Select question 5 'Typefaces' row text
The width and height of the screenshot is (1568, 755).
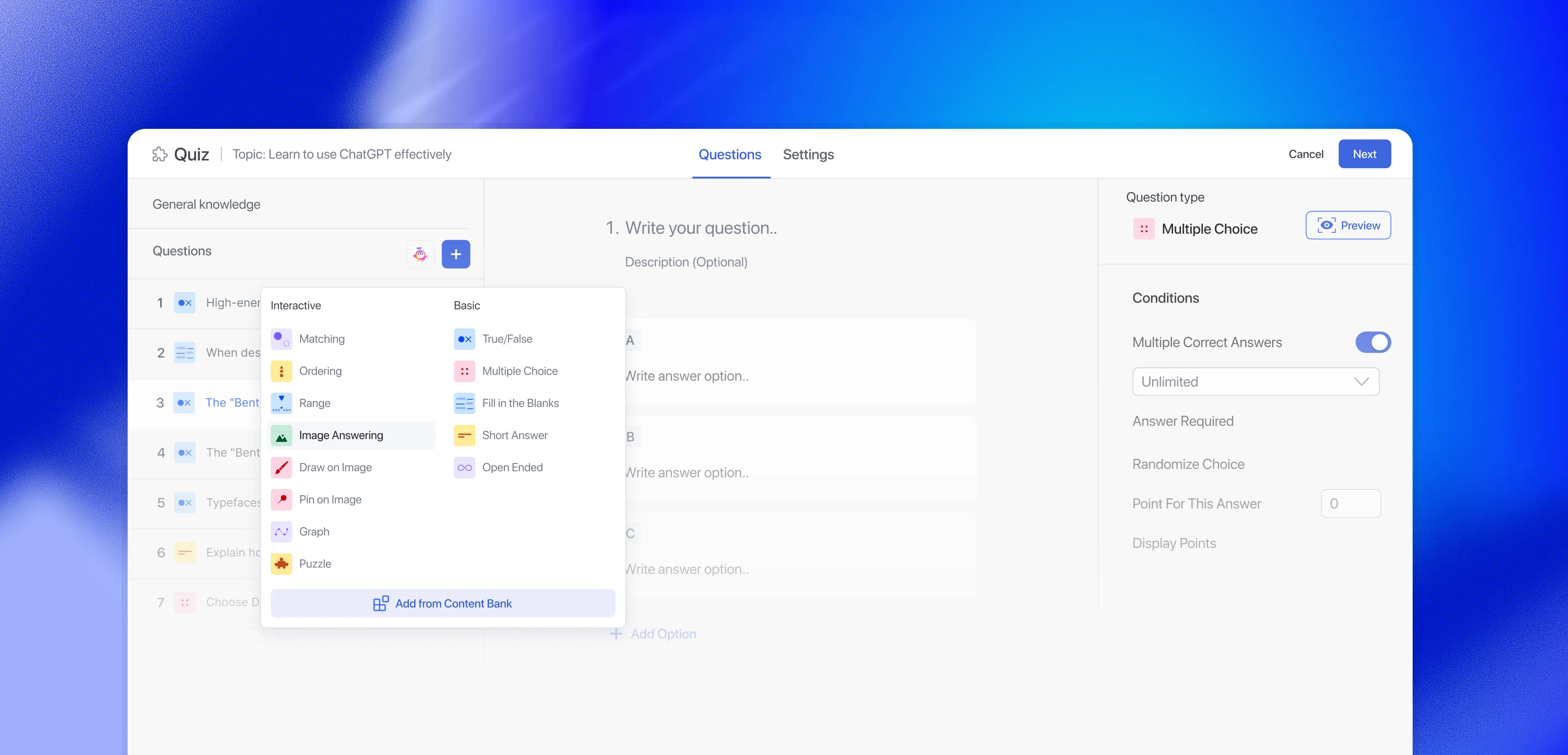[x=233, y=503]
